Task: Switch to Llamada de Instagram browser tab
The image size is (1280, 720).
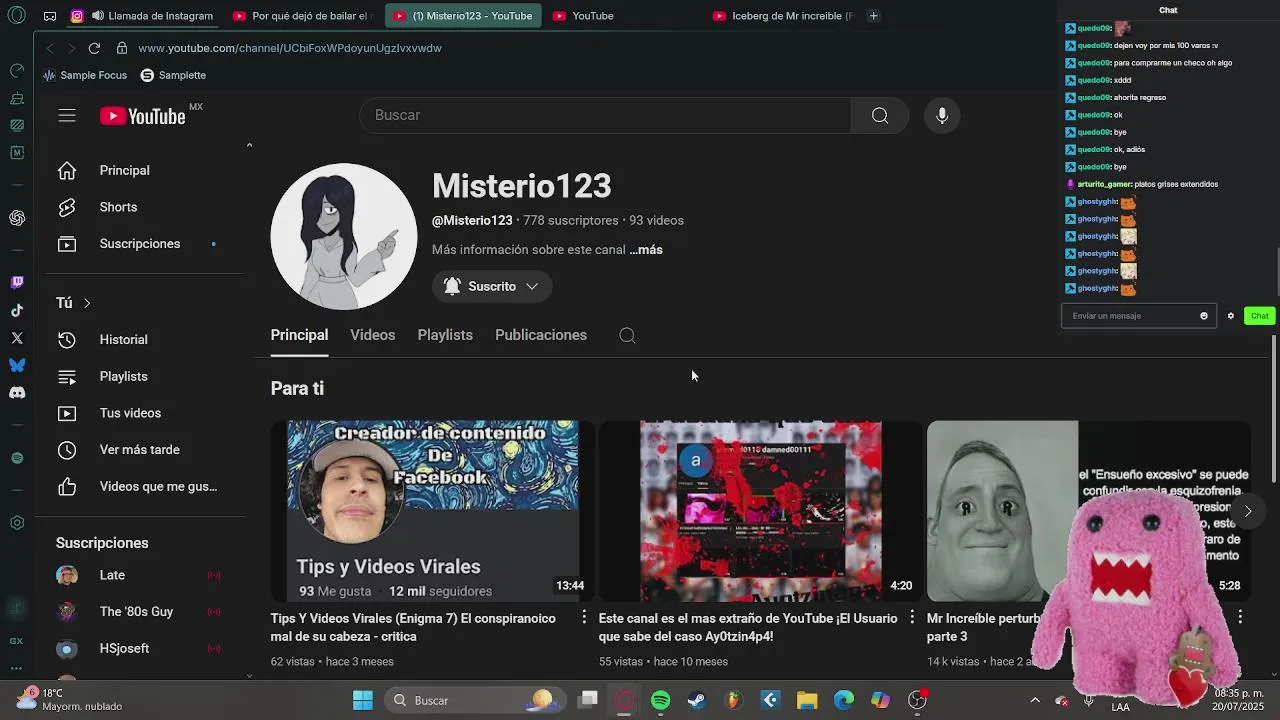Action: point(142,16)
